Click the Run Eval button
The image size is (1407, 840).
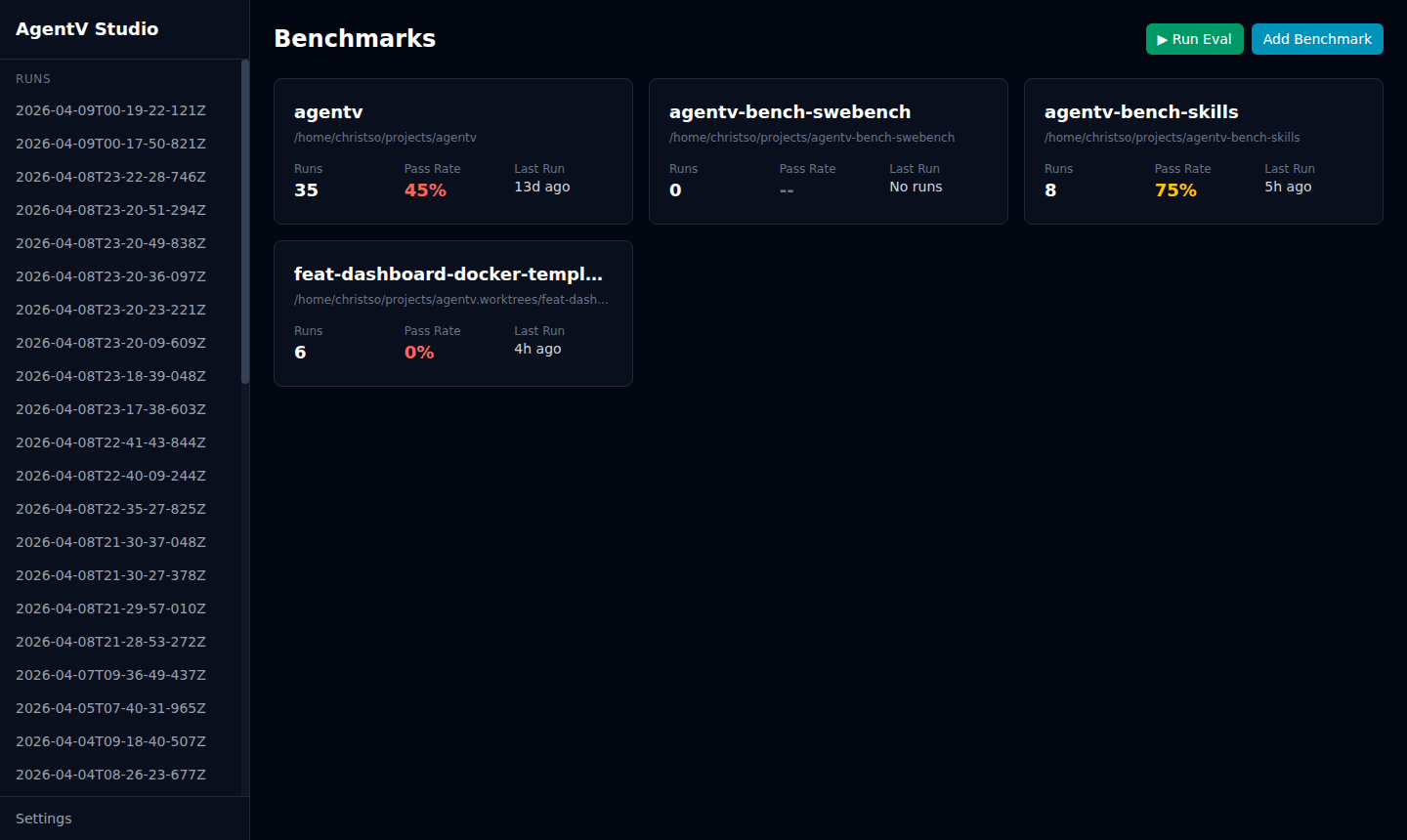1194,39
